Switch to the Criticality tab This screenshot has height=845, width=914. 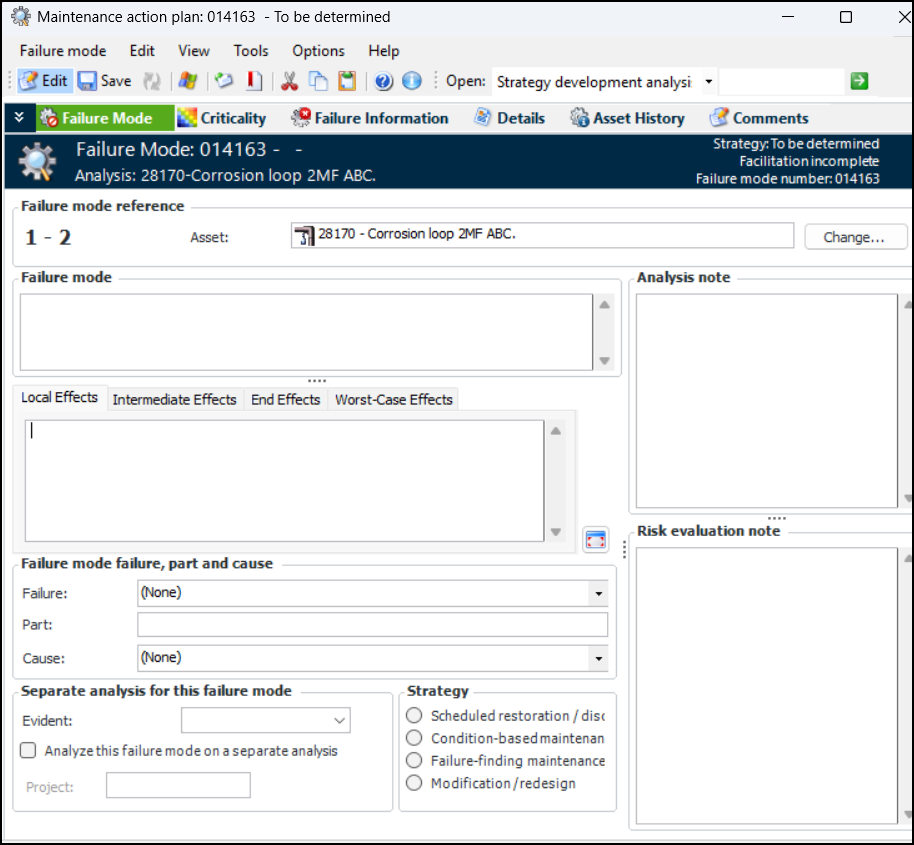coord(222,118)
